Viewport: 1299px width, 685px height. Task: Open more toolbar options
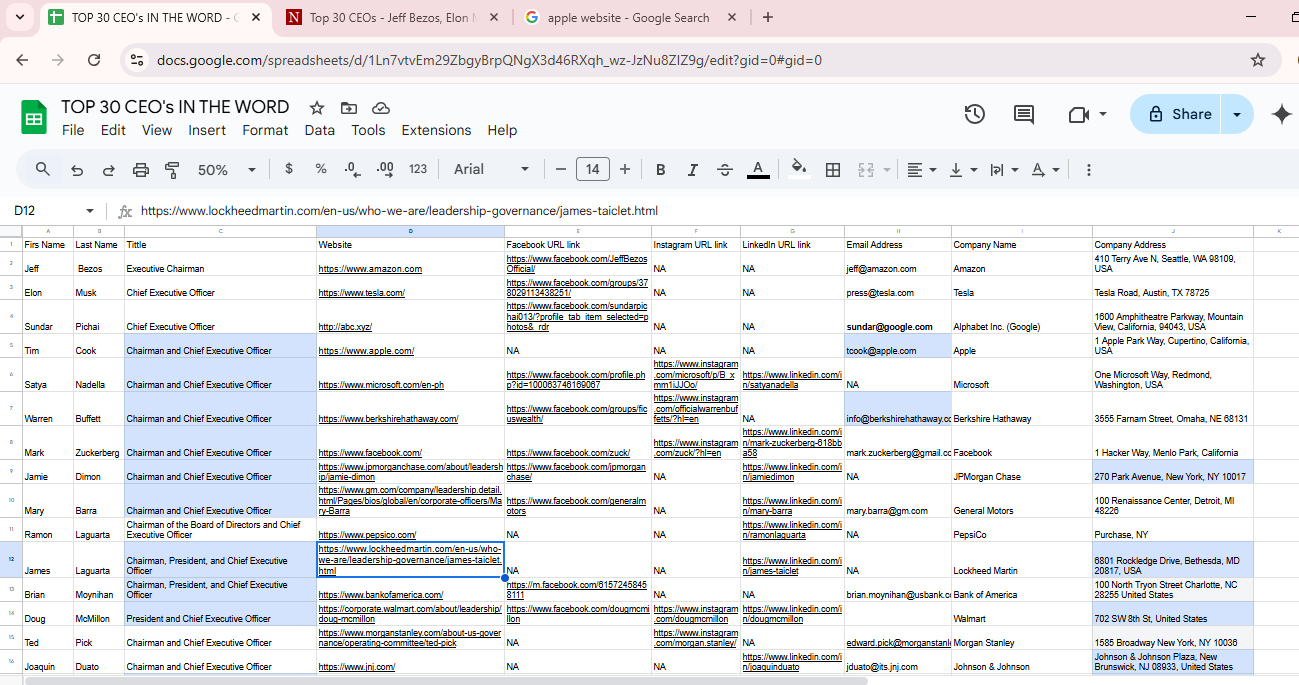pyautogui.click(x=1089, y=169)
